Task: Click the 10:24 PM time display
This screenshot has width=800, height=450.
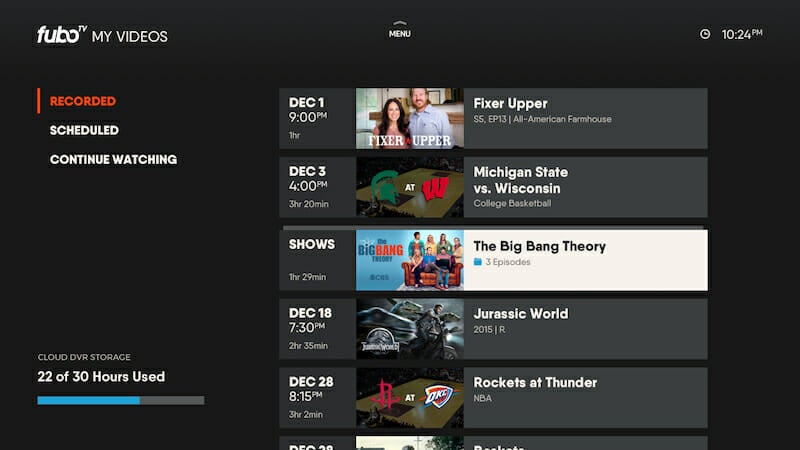Action: [742, 34]
